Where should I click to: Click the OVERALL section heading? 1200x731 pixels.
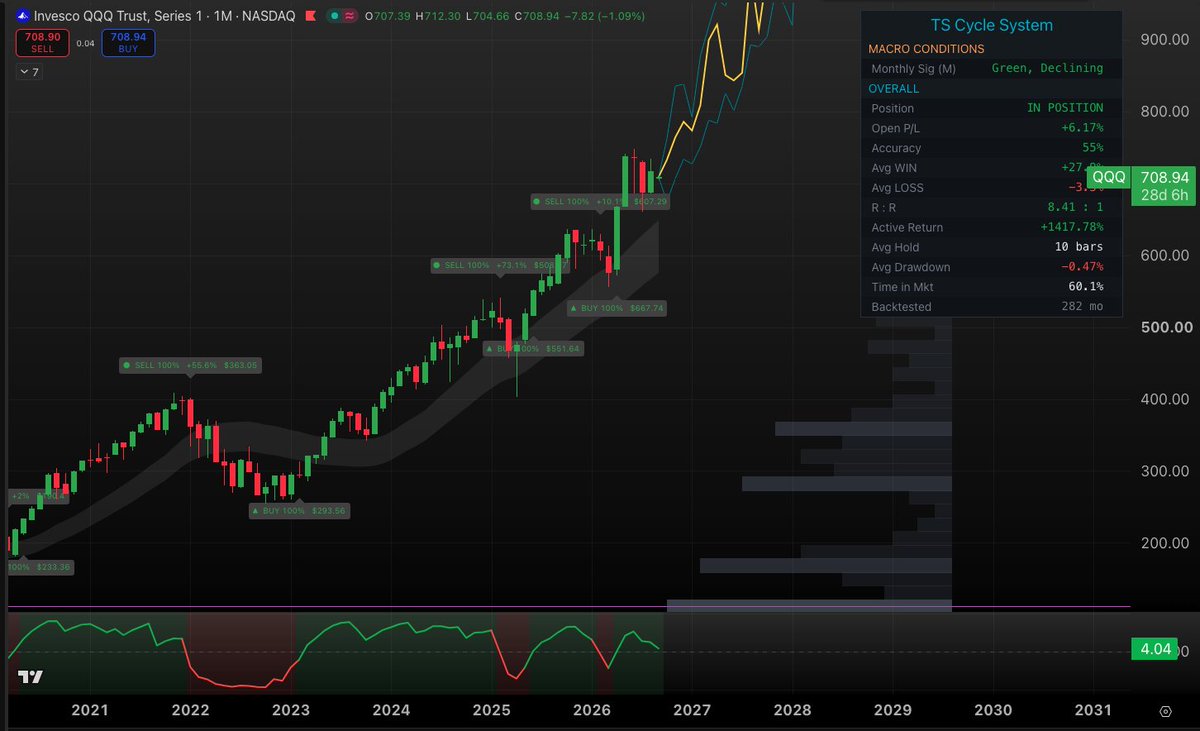point(893,88)
